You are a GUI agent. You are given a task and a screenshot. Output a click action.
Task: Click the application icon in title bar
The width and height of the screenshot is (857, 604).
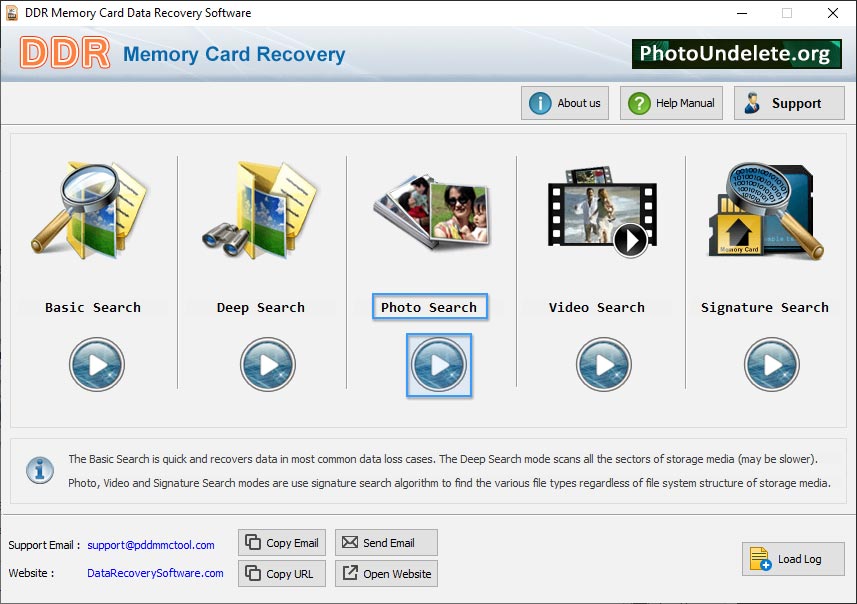[11, 13]
